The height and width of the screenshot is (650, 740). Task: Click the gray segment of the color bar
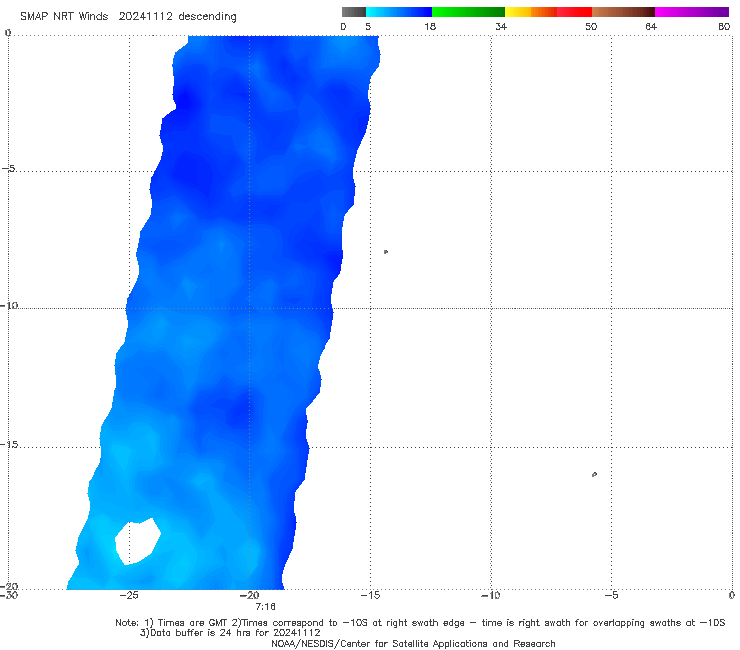pyautogui.click(x=354, y=12)
